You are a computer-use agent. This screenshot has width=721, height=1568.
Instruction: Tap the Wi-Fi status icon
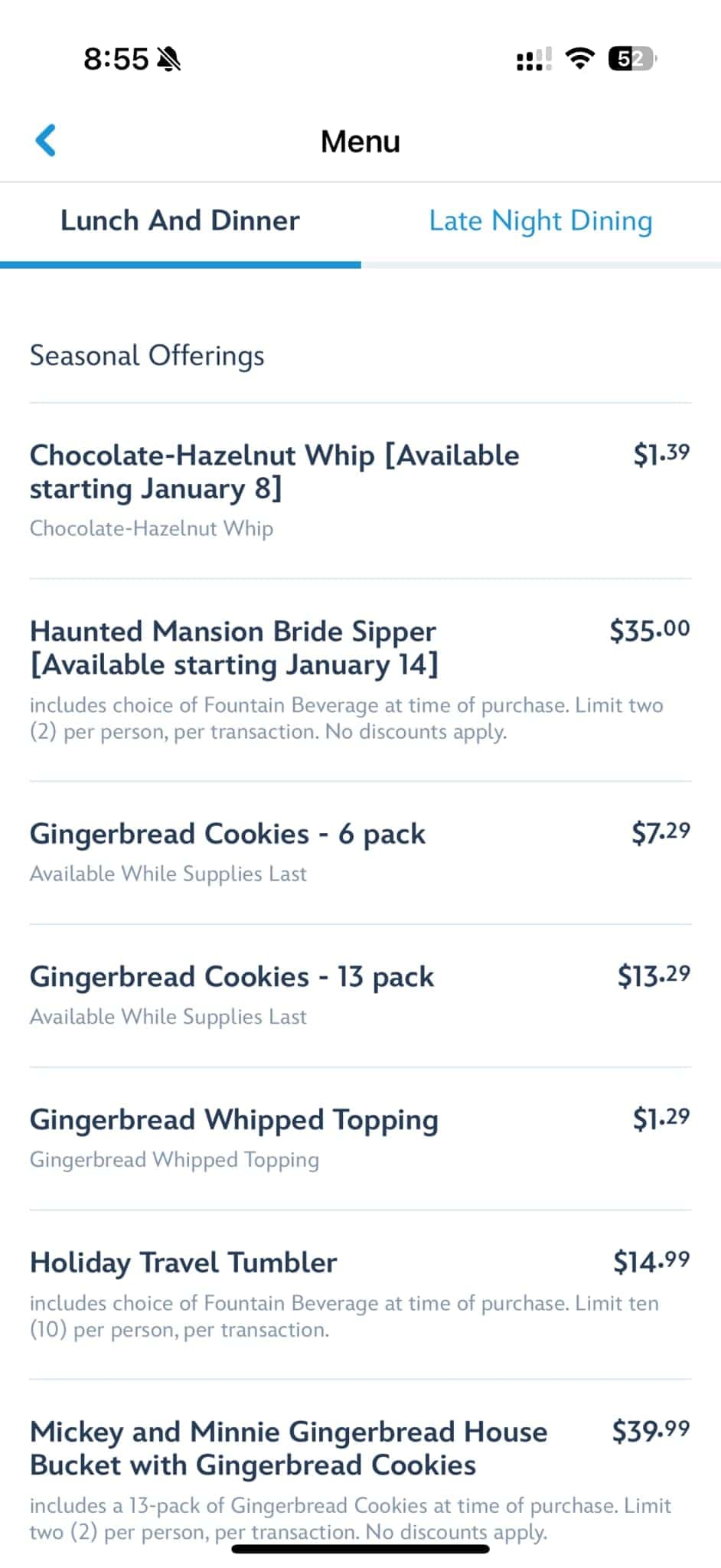[579, 58]
